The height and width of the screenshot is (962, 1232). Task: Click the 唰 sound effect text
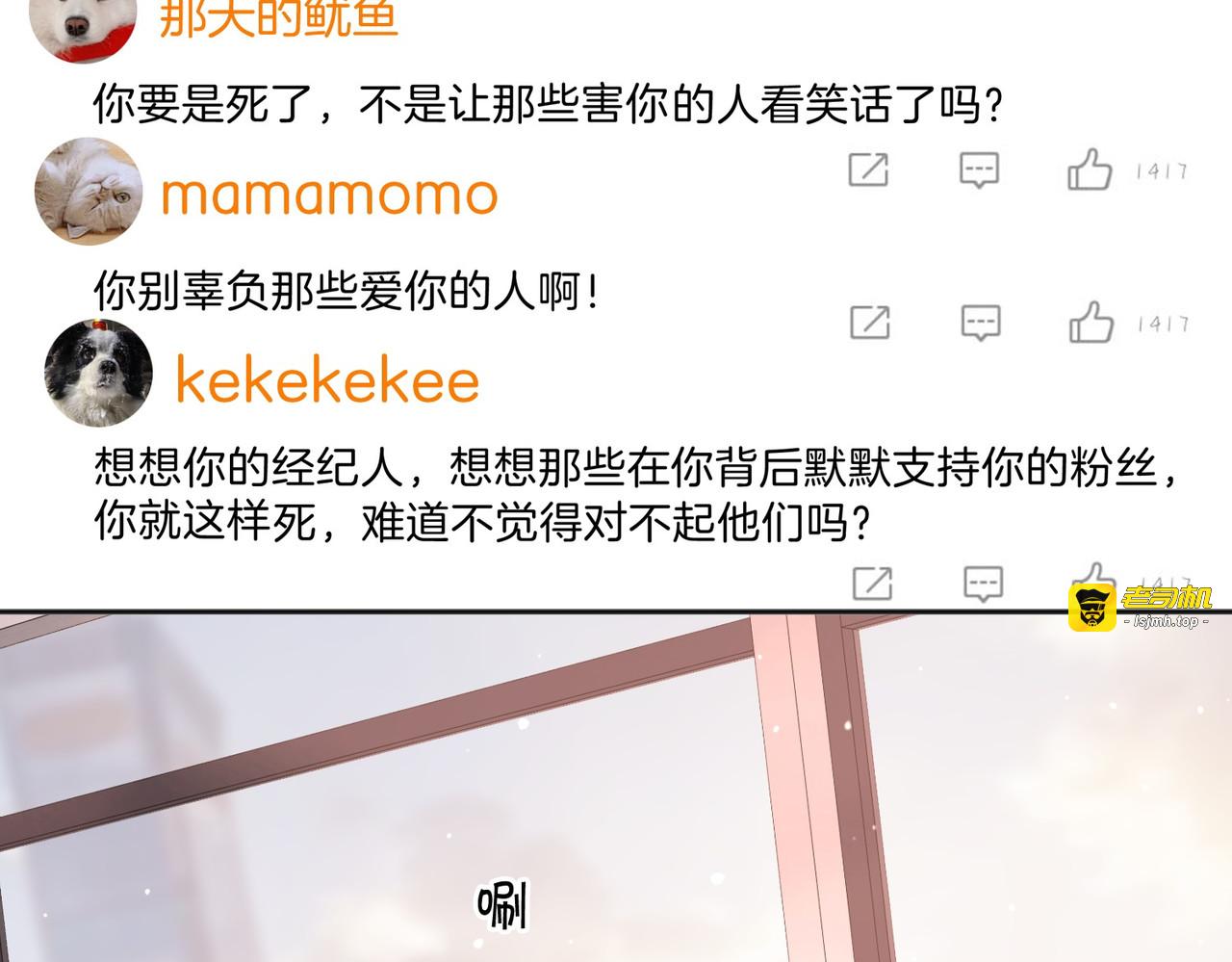click(x=503, y=904)
